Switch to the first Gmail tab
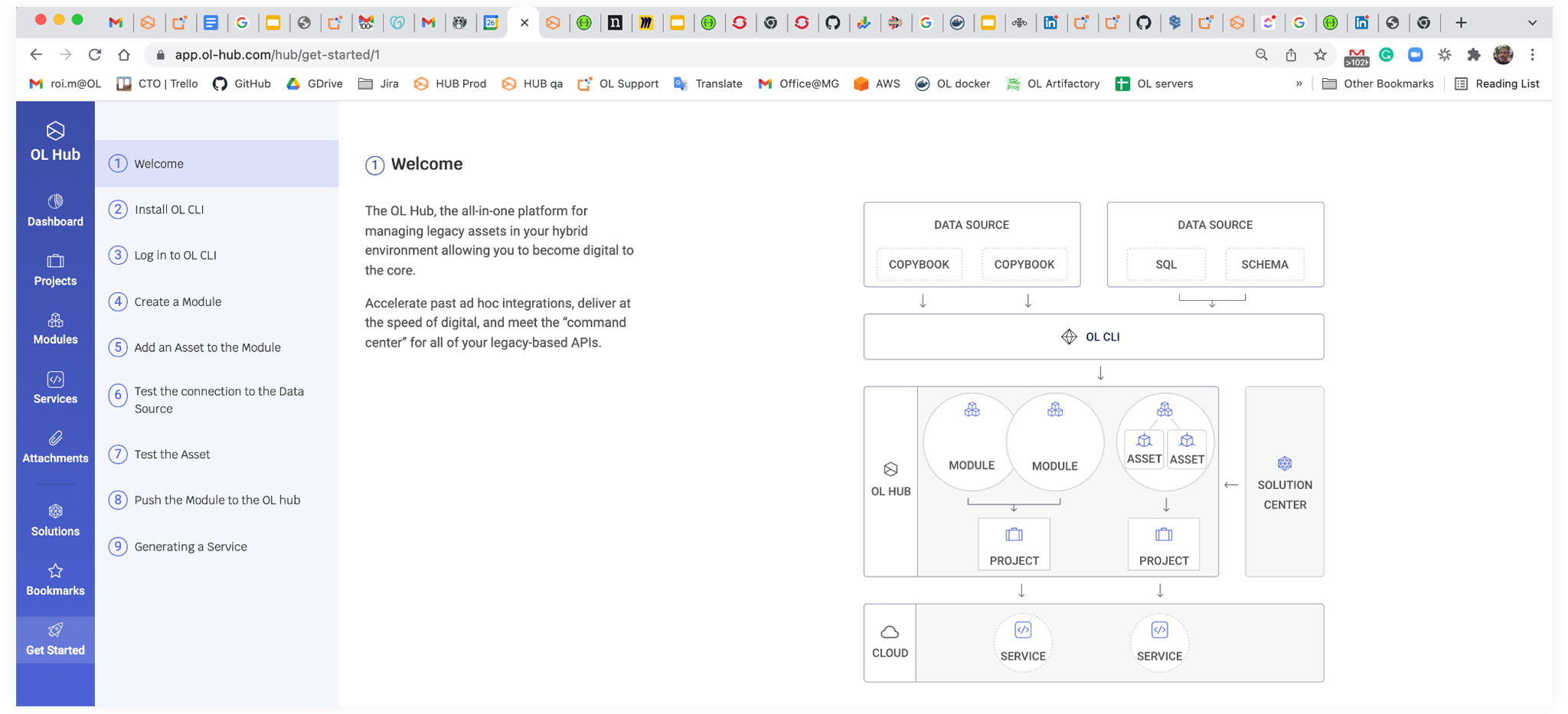 click(x=116, y=22)
